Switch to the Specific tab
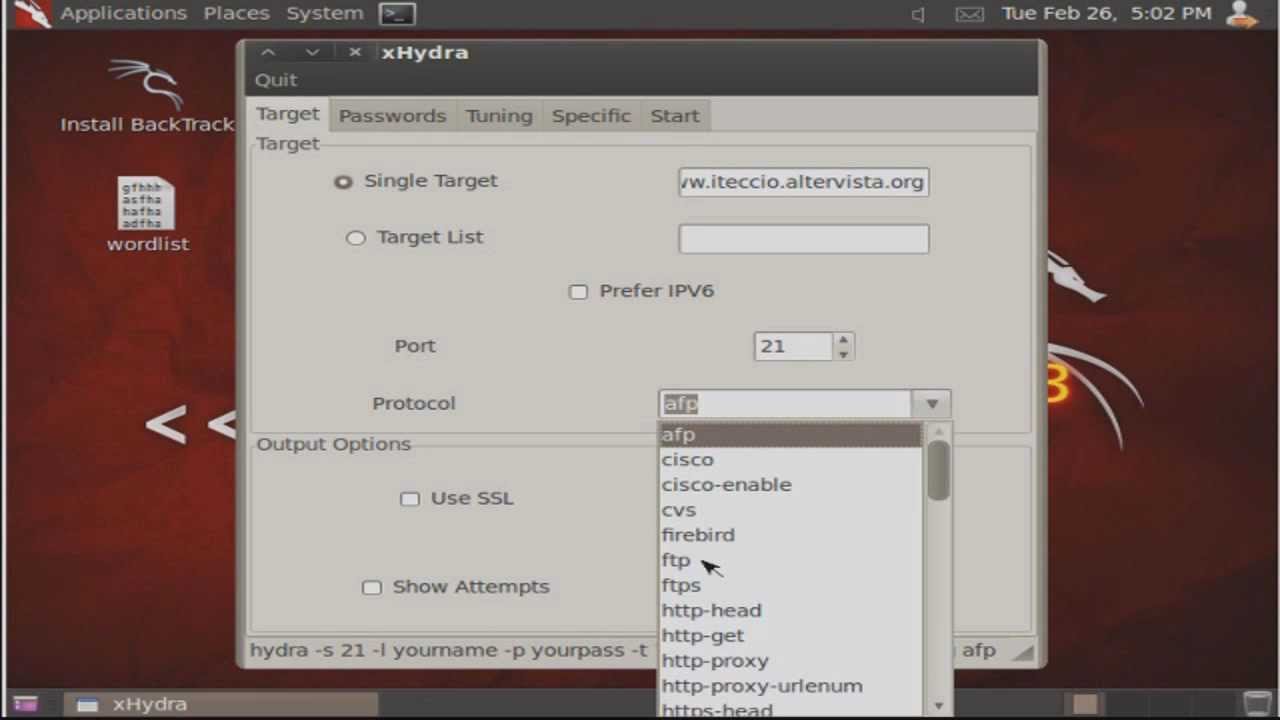Screen dimensions: 1280x720 pyautogui.click(x=591, y=116)
